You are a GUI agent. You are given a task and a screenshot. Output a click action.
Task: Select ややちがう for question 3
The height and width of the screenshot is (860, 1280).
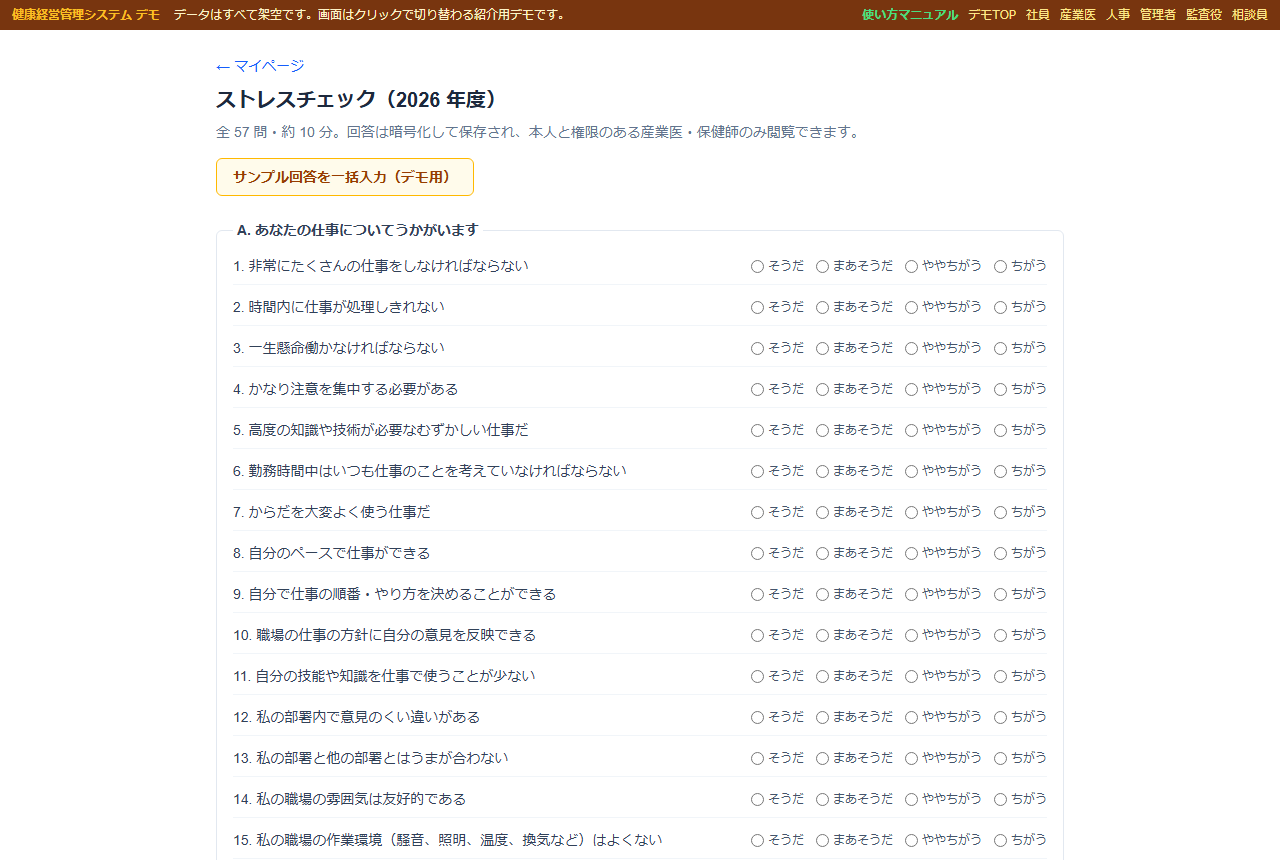(911, 348)
